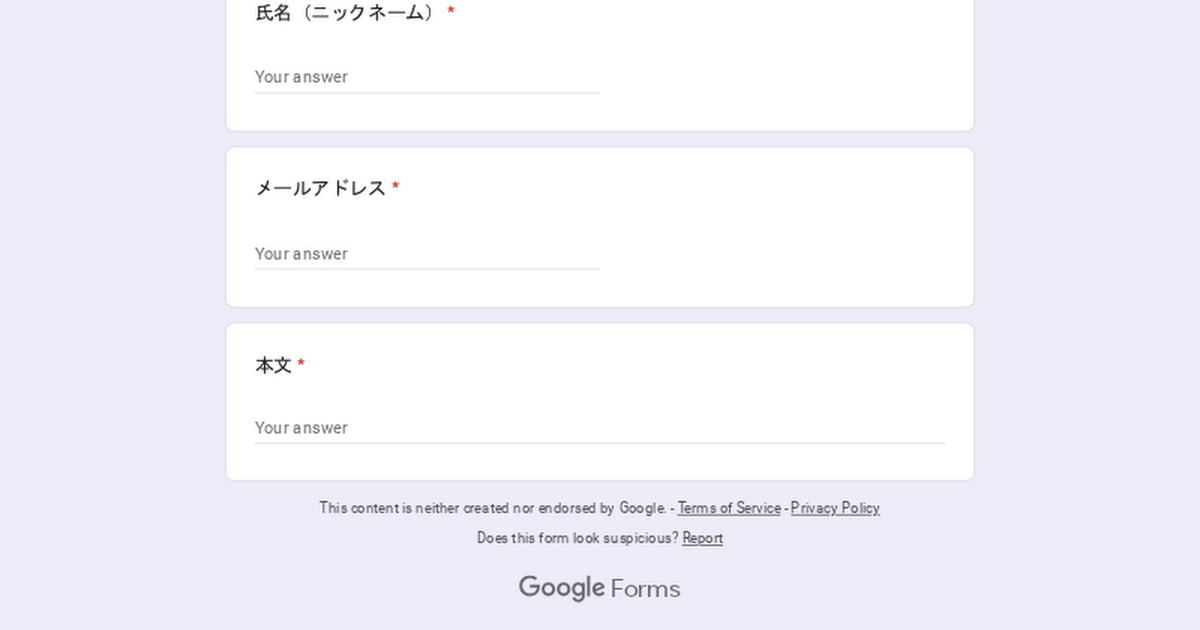Click the Google wordmark in footer logo
This screenshot has height=630, width=1200.
coord(561,588)
